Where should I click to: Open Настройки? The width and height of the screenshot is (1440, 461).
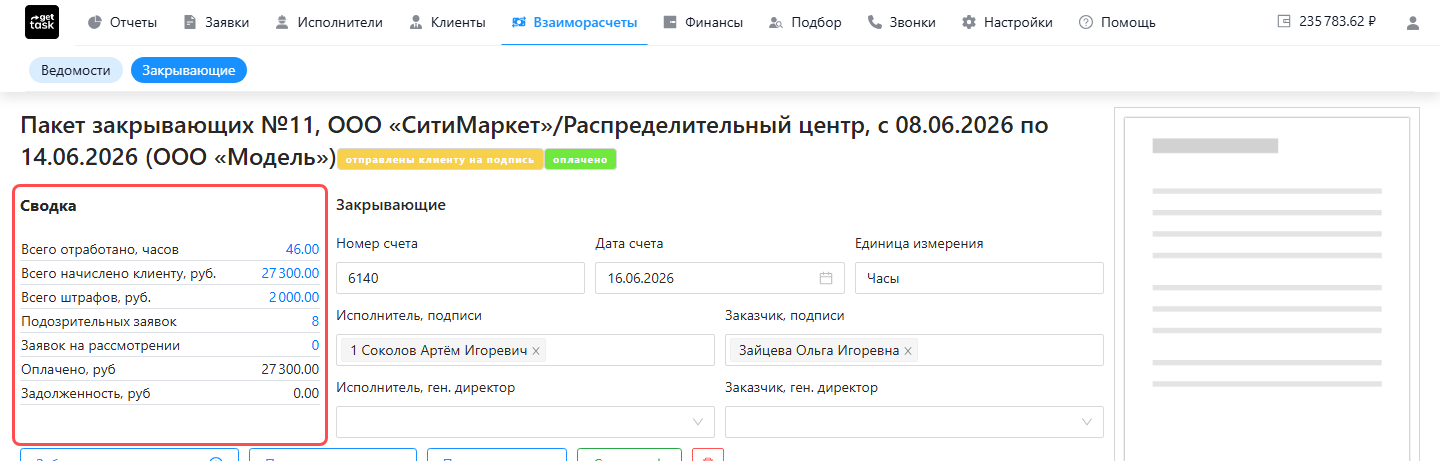click(x=1007, y=22)
